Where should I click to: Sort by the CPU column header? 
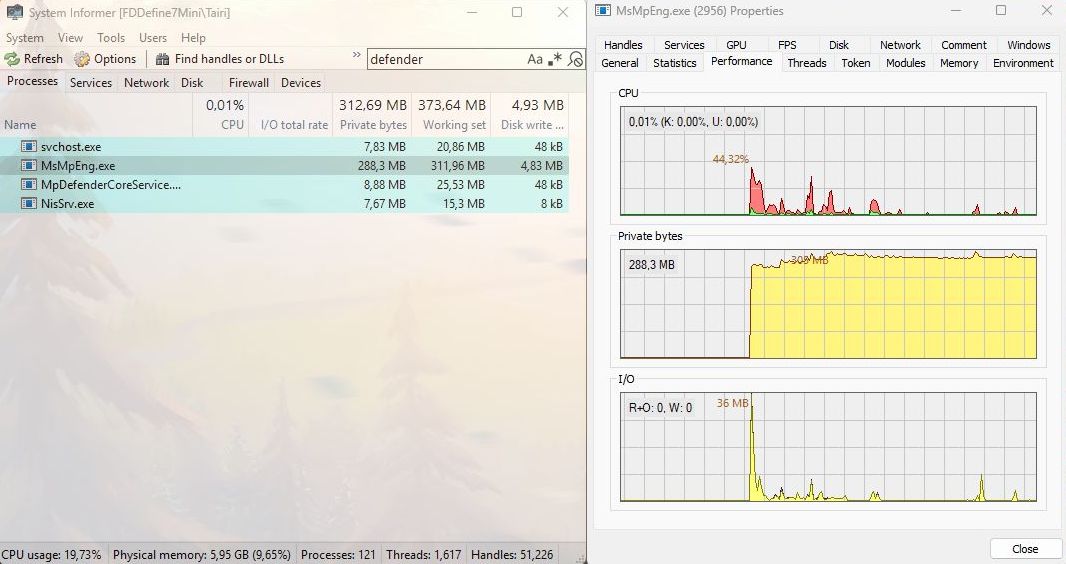click(x=221, y=116)
